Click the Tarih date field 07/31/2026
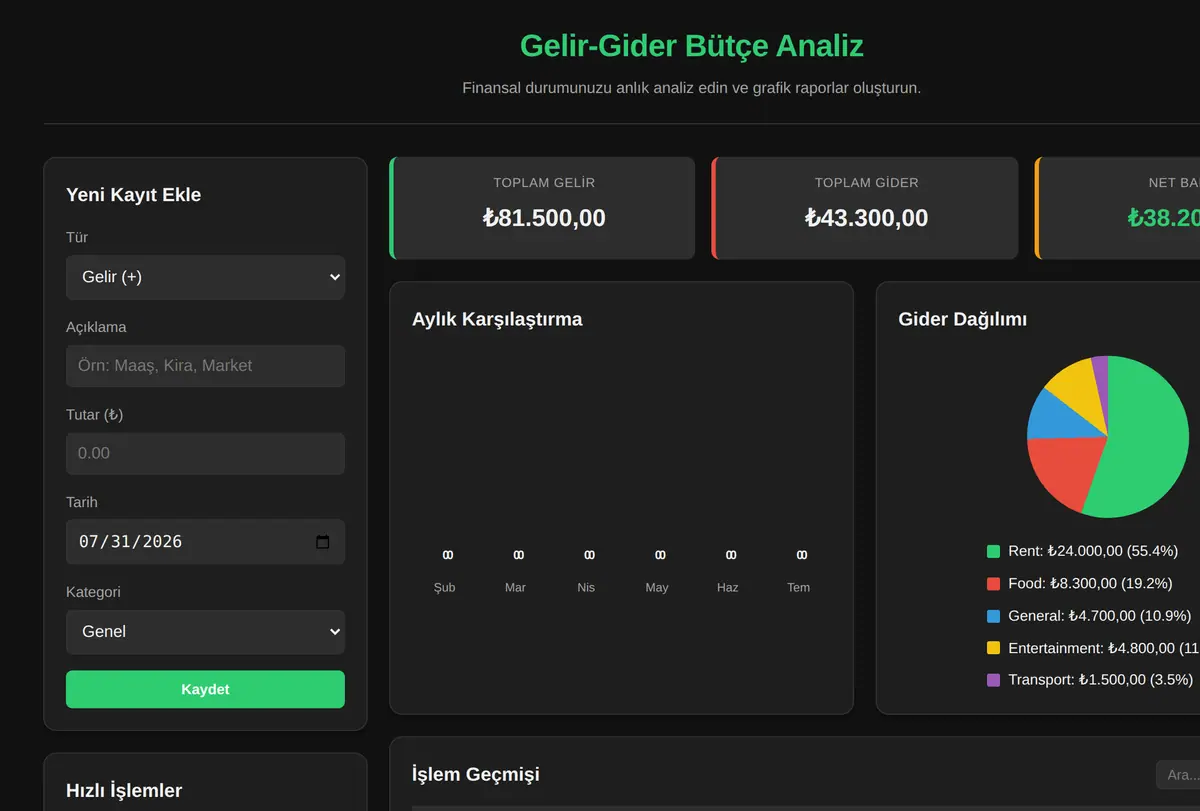This screenshot has height=811, width=1200. 205,542
